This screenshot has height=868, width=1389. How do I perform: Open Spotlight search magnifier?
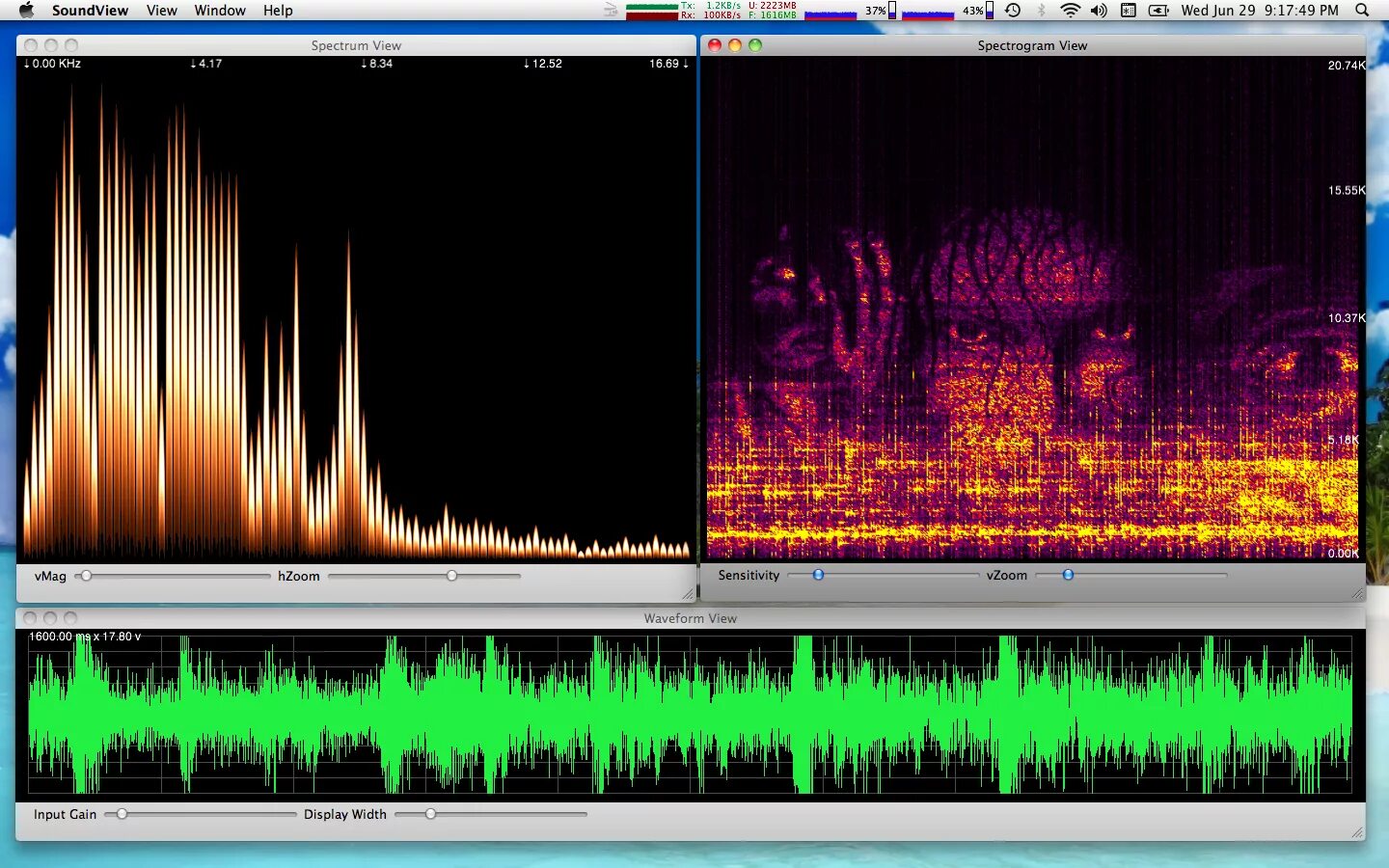(1362, 10)
